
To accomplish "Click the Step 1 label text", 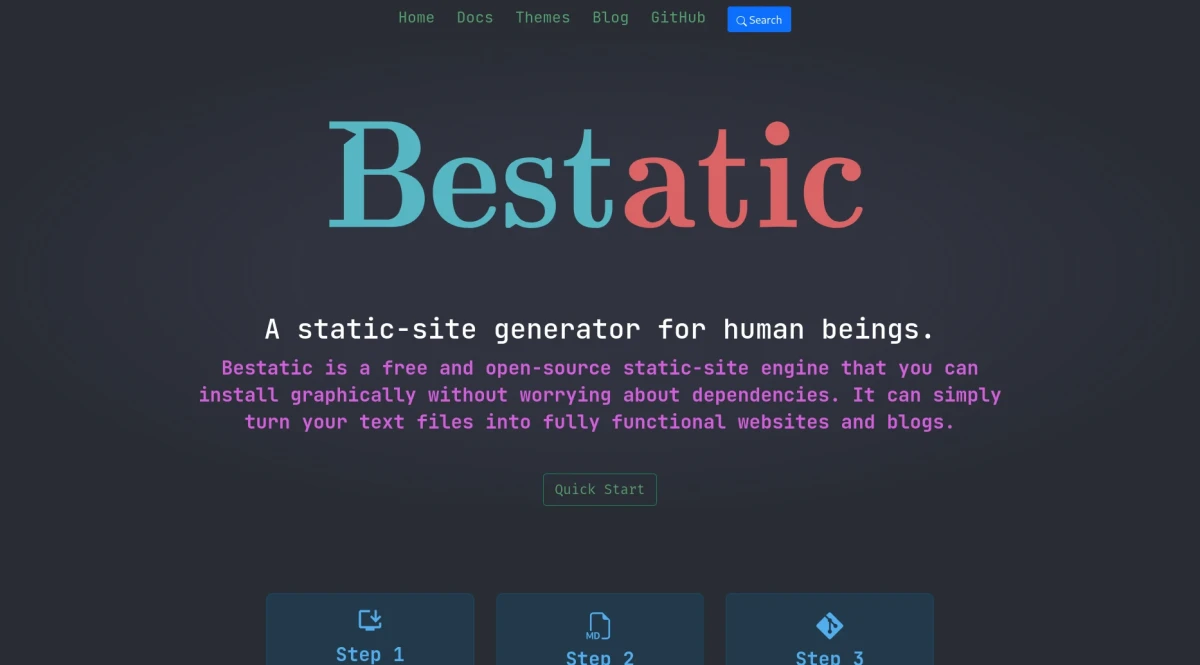I will (x=370, y=654).
